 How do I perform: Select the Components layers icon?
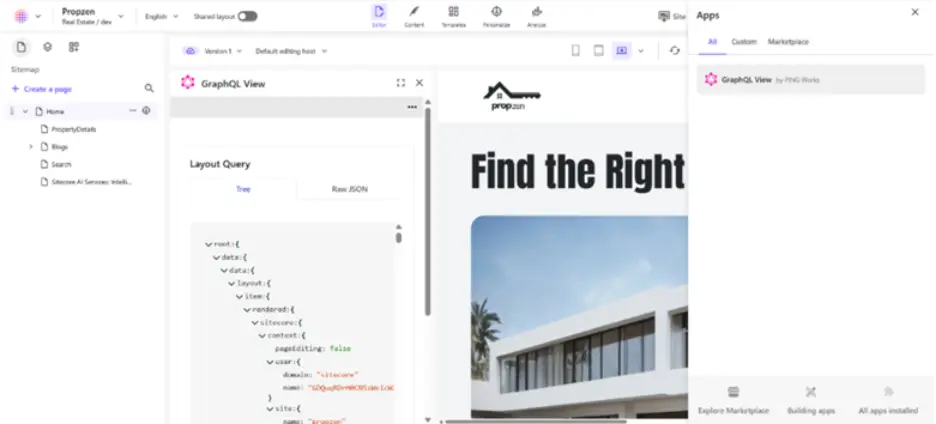coord(48,47)
